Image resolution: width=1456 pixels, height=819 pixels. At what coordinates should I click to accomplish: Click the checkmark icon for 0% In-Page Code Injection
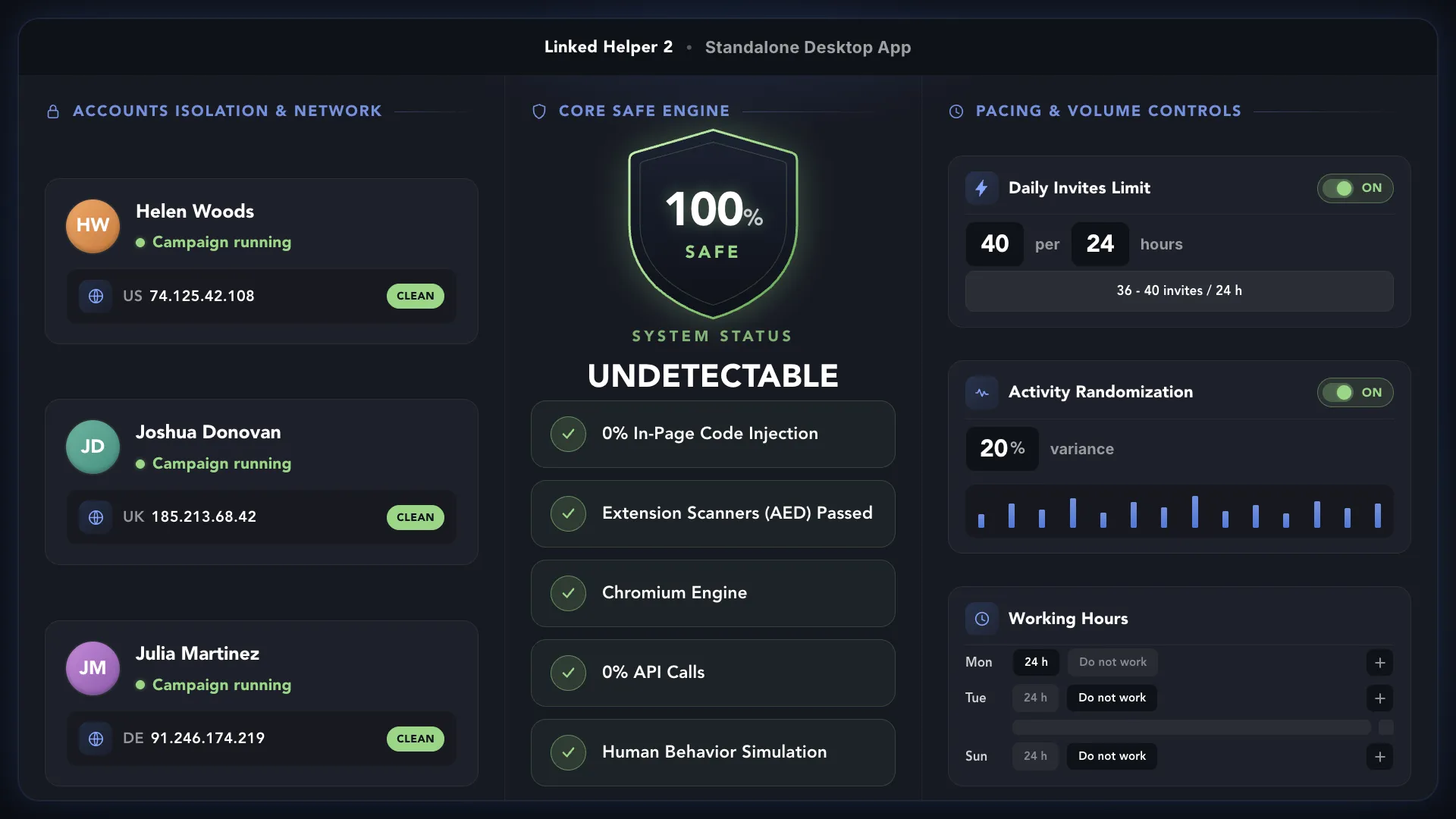[x=568, y=434]
